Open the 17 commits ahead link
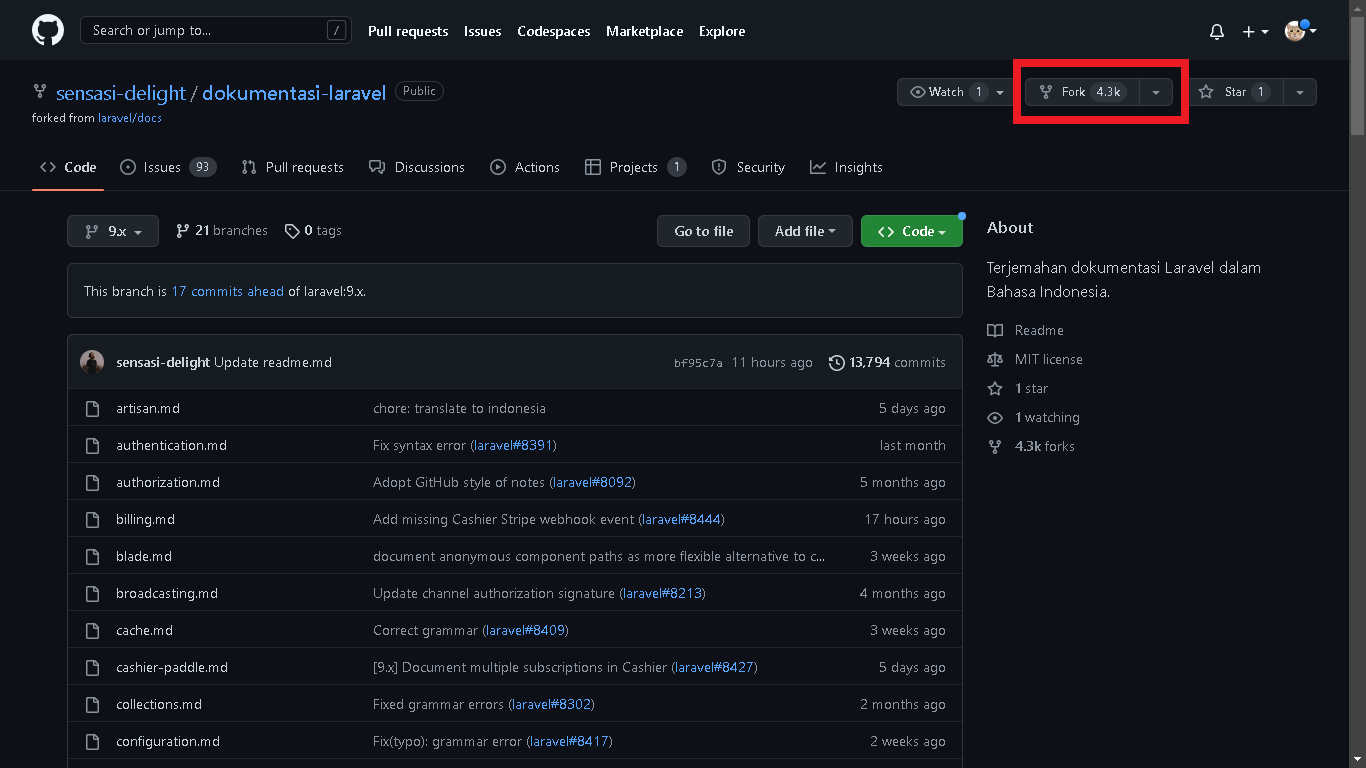Image resolution: width=1366 pixels, height=768 pixels. tap(228, 291)
